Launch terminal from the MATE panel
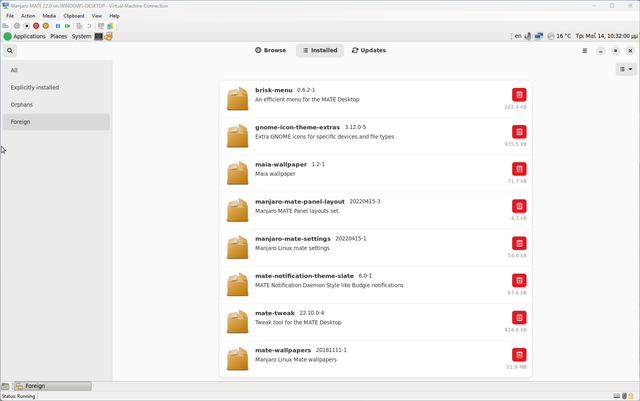 (x=98, y=36)
